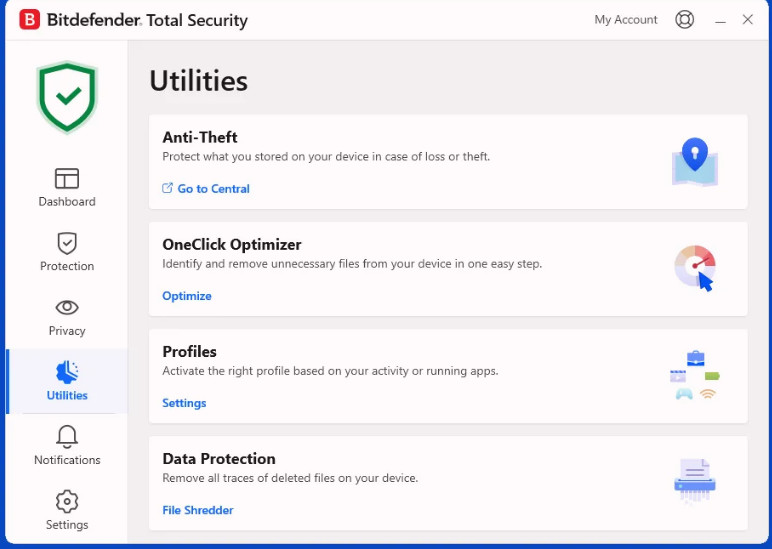Click the Profiles devices illustration

695,375
